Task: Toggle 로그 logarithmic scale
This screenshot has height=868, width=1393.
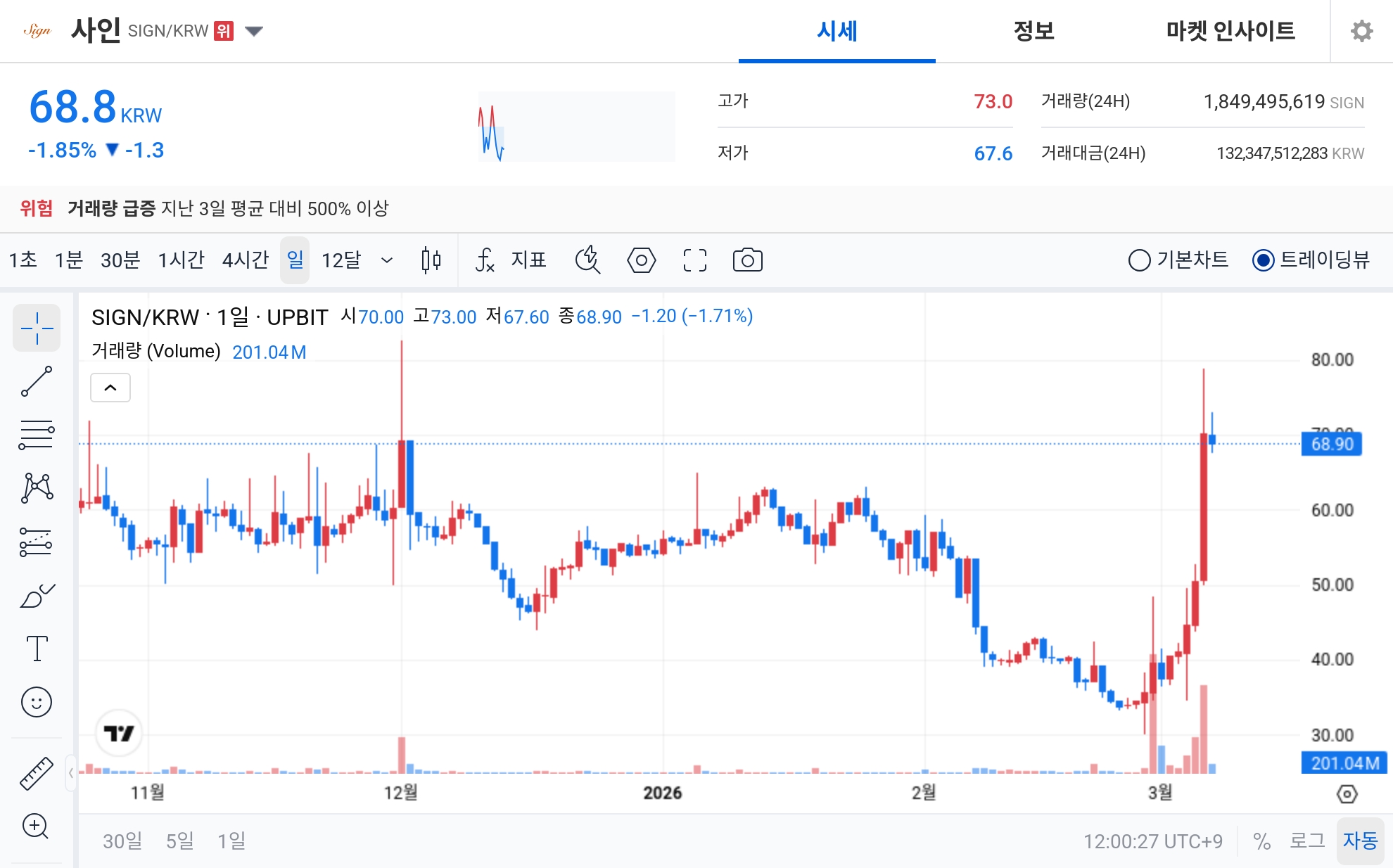Action: point(1309,841)
